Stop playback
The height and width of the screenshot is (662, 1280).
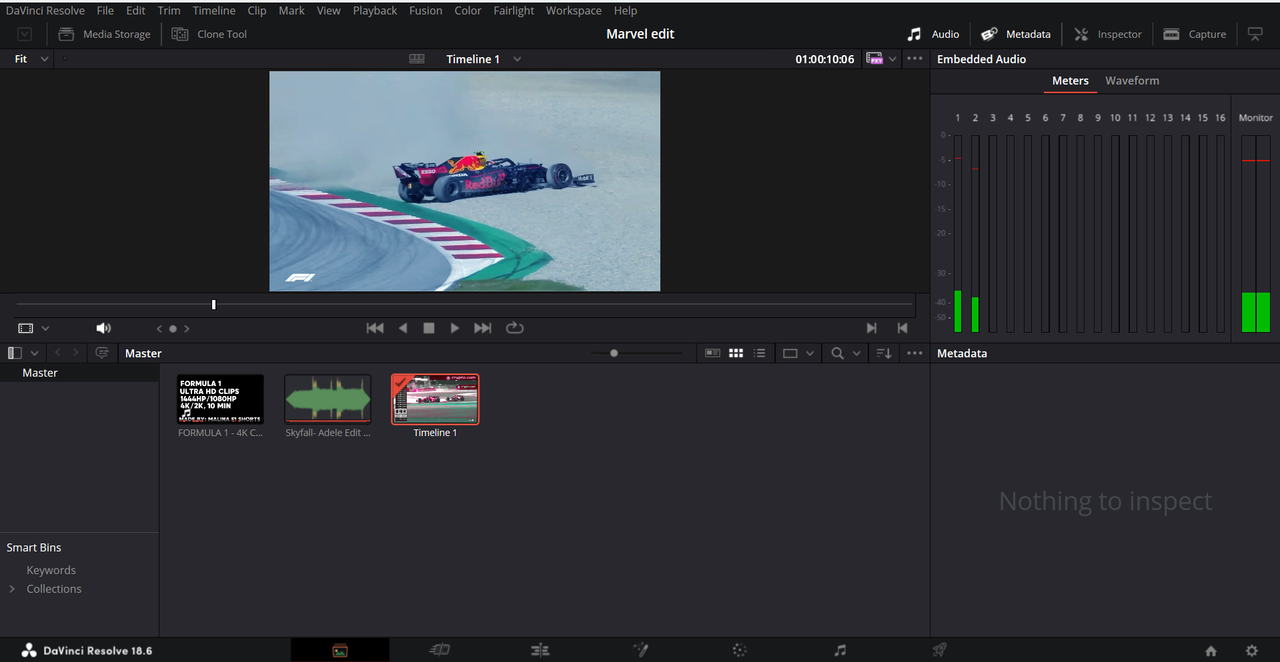(x=429, y=328)
